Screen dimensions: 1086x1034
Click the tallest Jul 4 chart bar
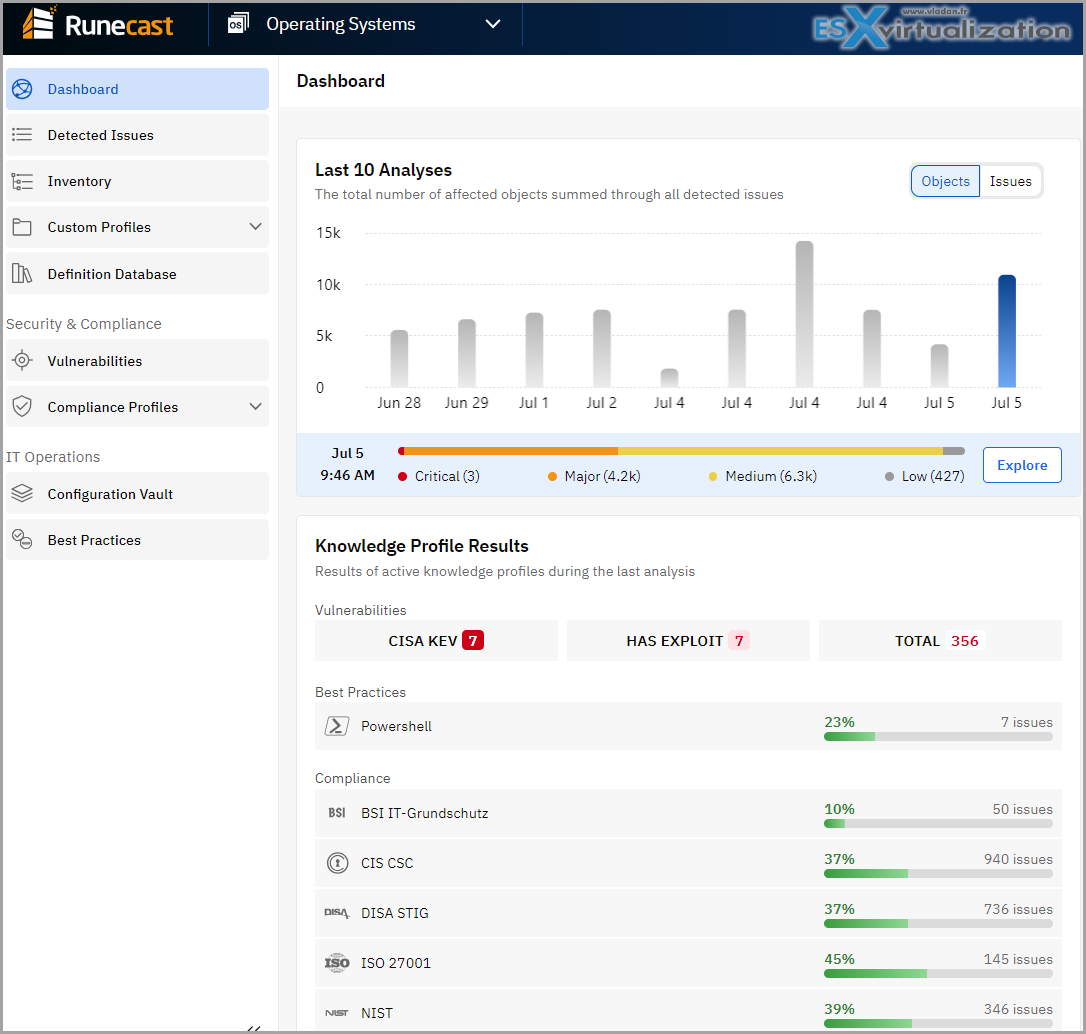[x=804, y=314]
